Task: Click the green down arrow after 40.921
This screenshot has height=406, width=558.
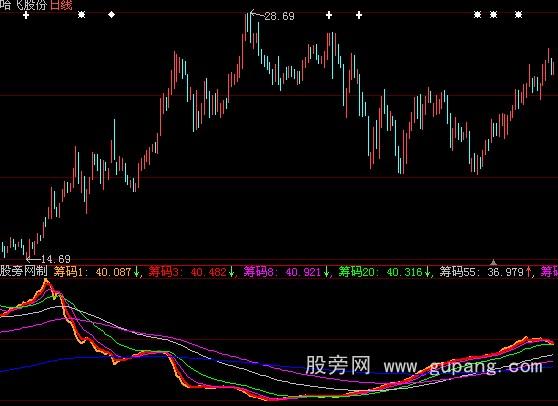Action: tap(326, 272)
